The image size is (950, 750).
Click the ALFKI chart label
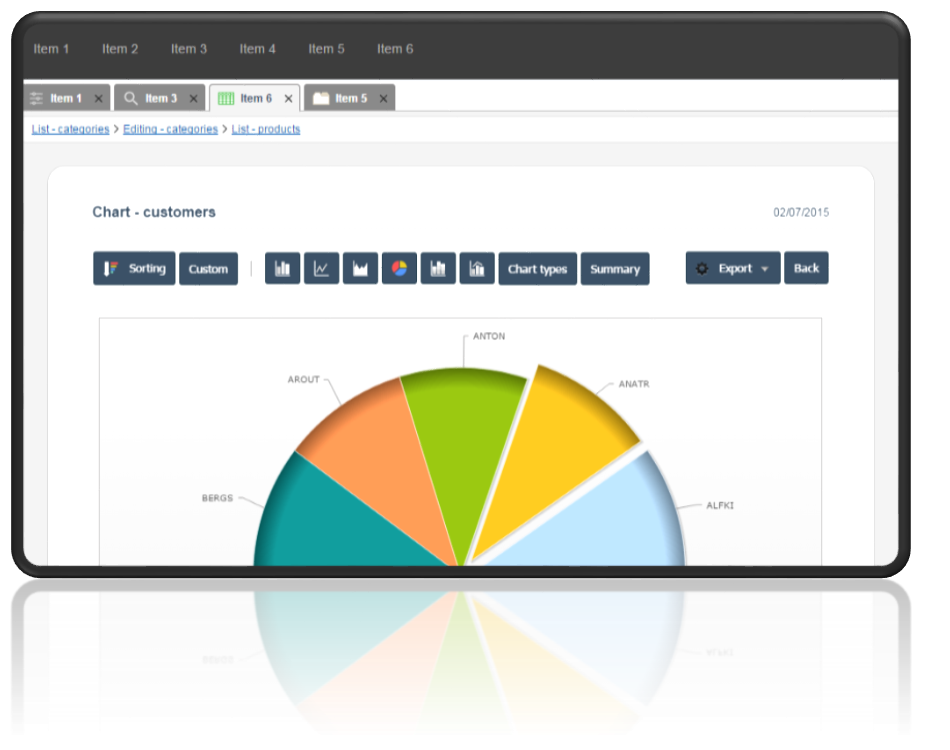click(720, 505)
